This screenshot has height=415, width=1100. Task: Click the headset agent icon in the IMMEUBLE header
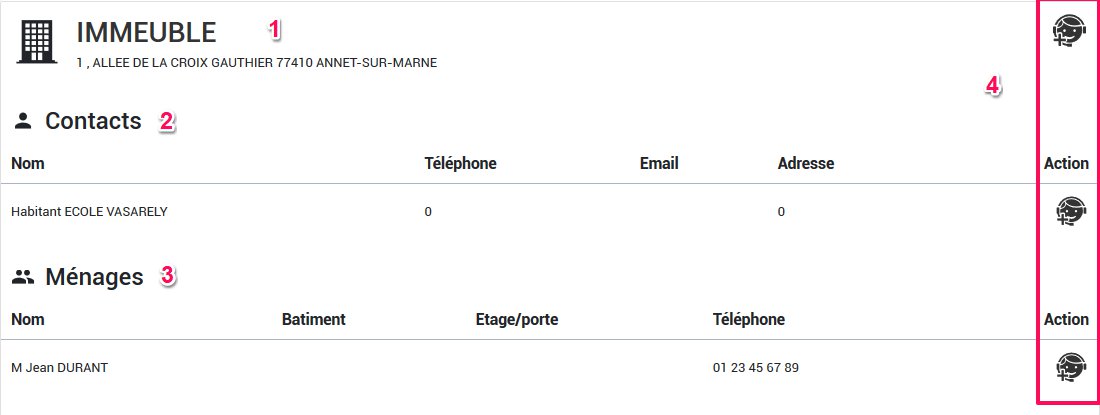tap(1069, 31)
